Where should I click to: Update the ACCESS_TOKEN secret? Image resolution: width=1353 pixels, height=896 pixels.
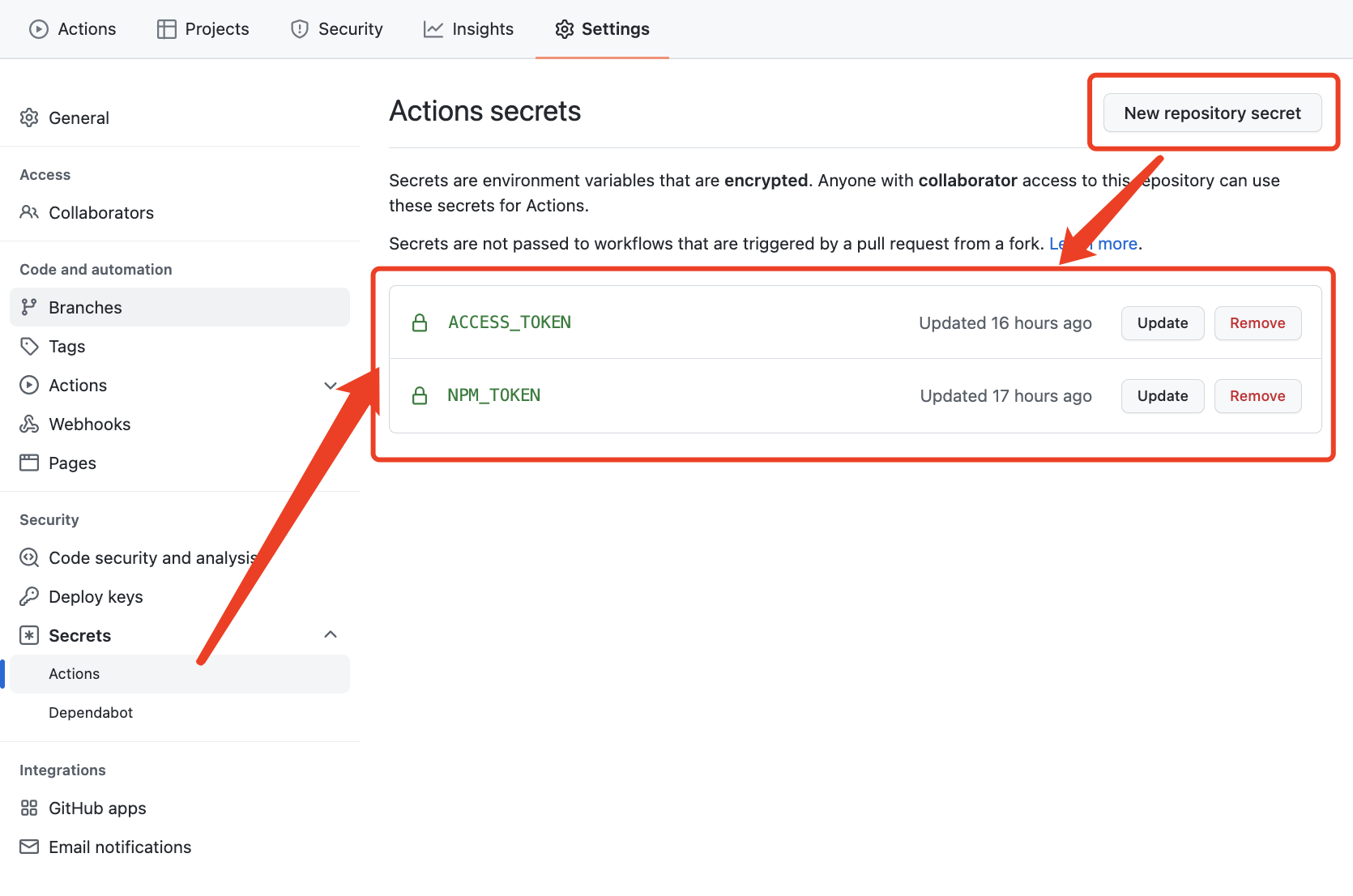tap(1163, 322)
